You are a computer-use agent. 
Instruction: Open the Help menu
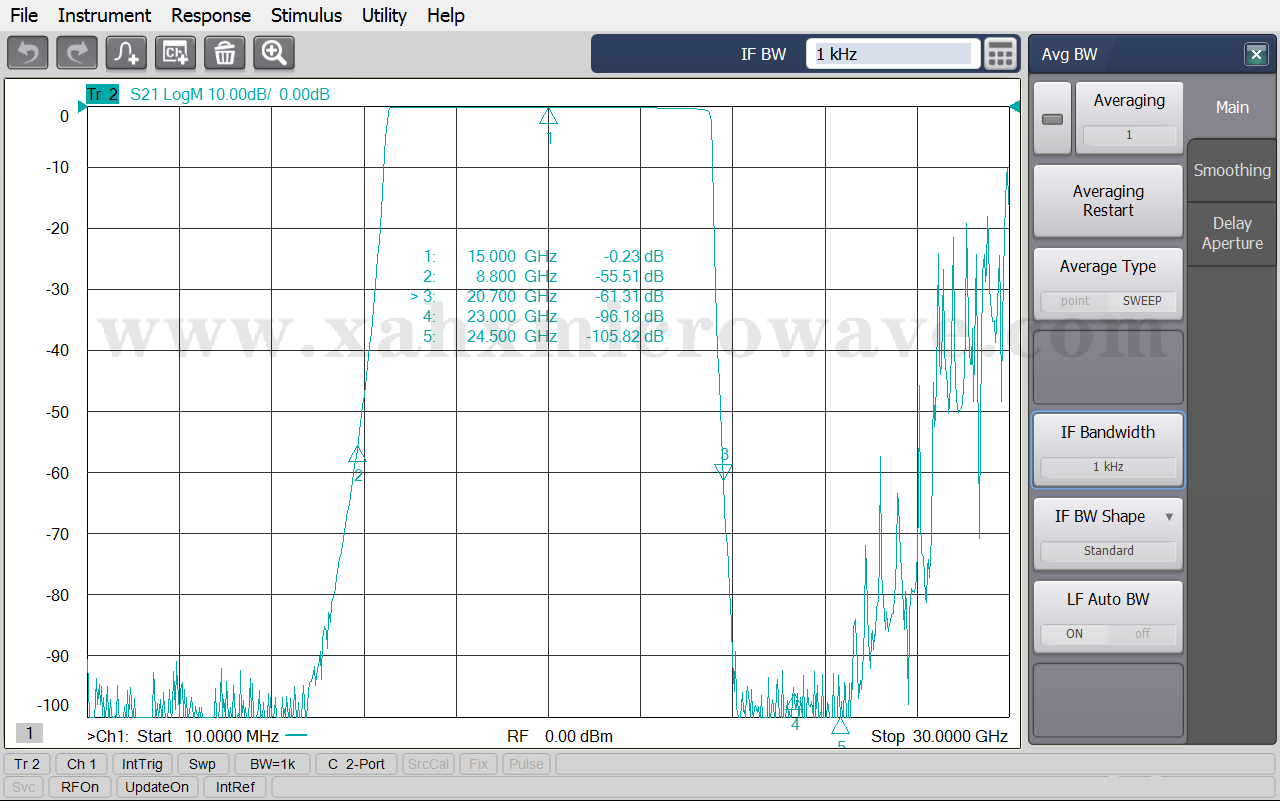click(x=445, y=15)
